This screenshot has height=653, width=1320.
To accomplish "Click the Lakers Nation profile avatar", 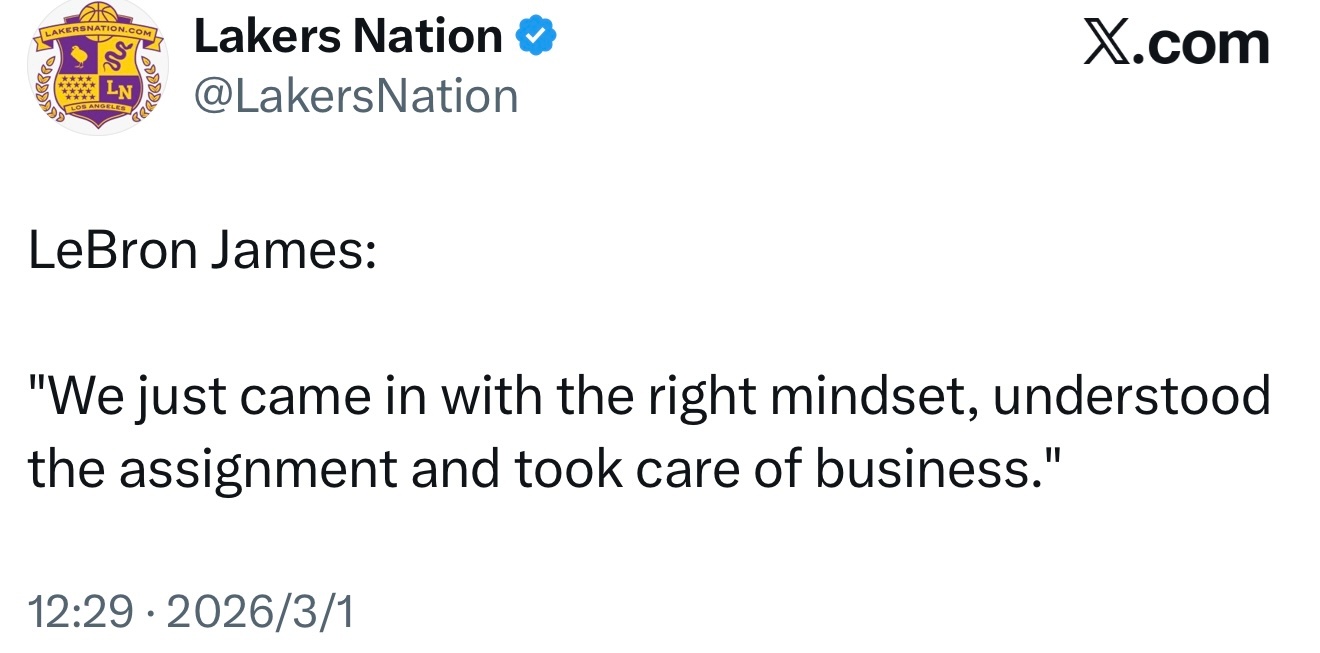I will (x=99, y=68).
